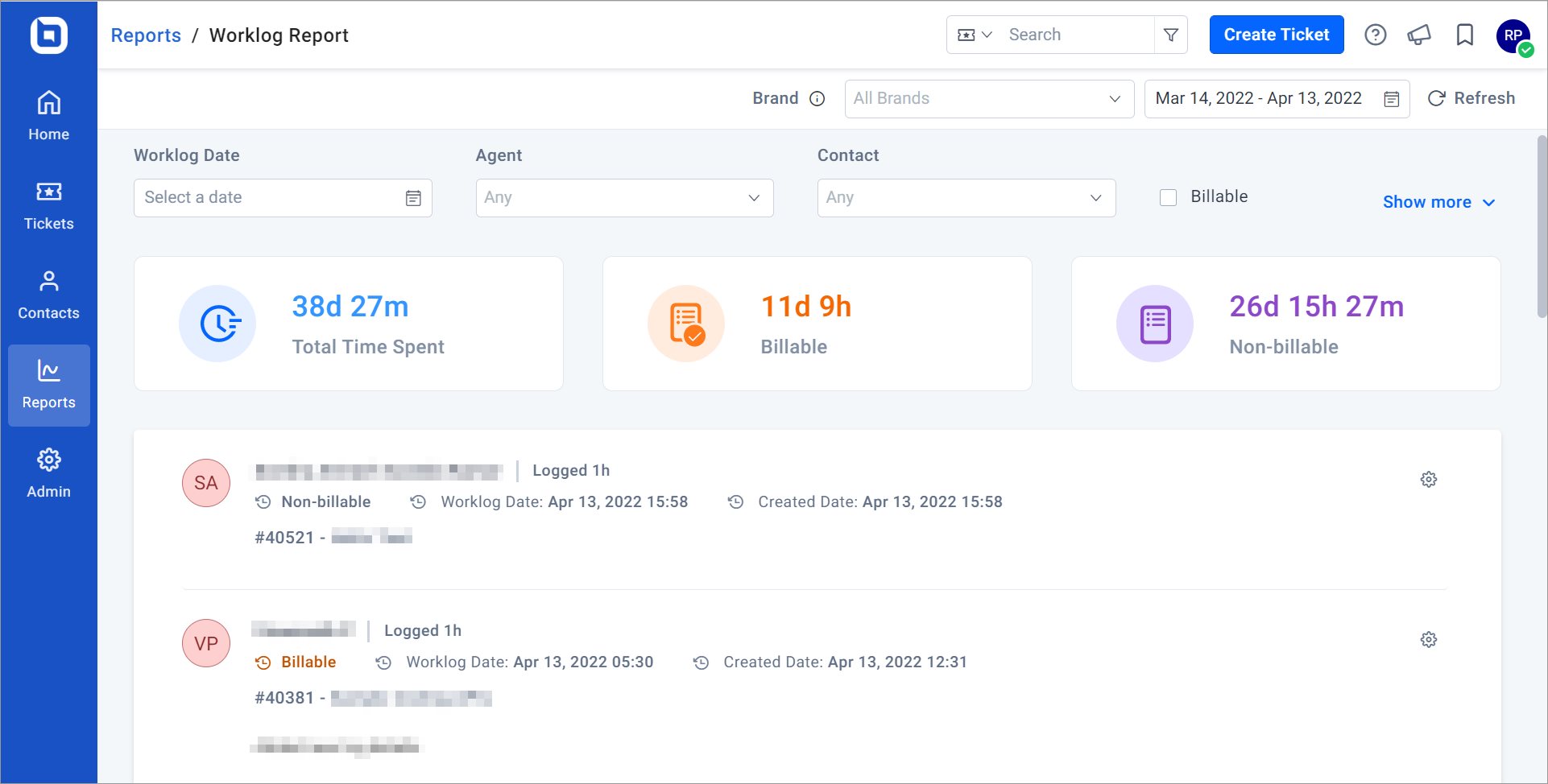The height and width of the screenshot is (784, 1548).
Task: Open the Mar 14 - Apr 13 date range picker
Action: (x=1277, y=99)
